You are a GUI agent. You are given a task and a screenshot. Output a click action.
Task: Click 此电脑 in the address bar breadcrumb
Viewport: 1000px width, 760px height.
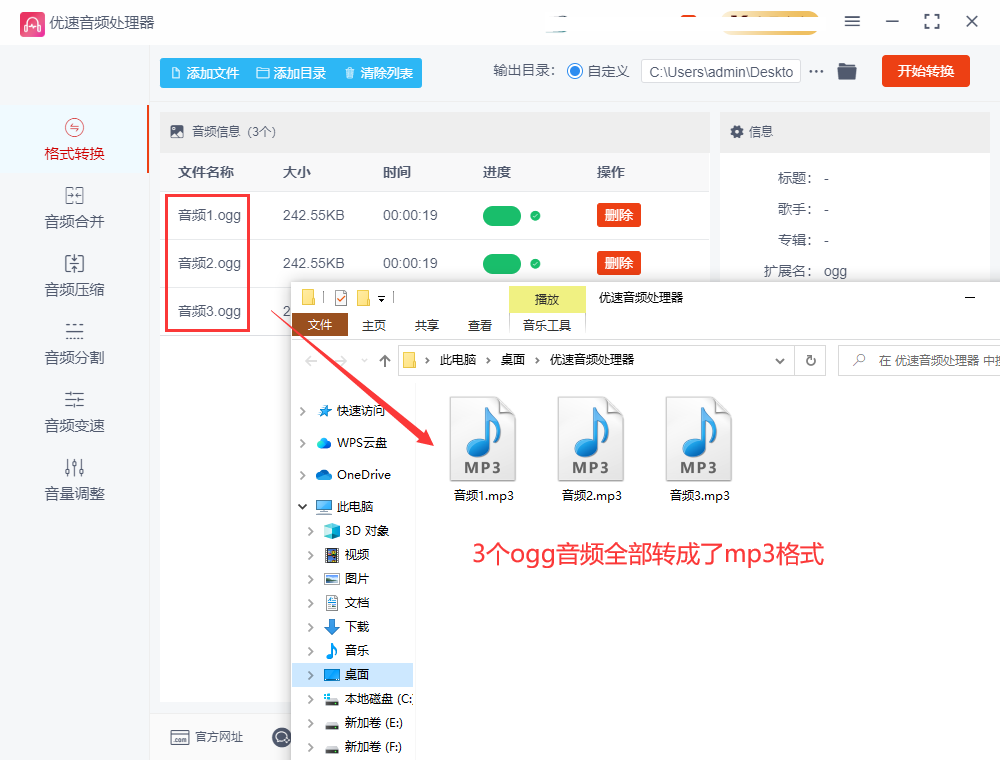(458, 360)
